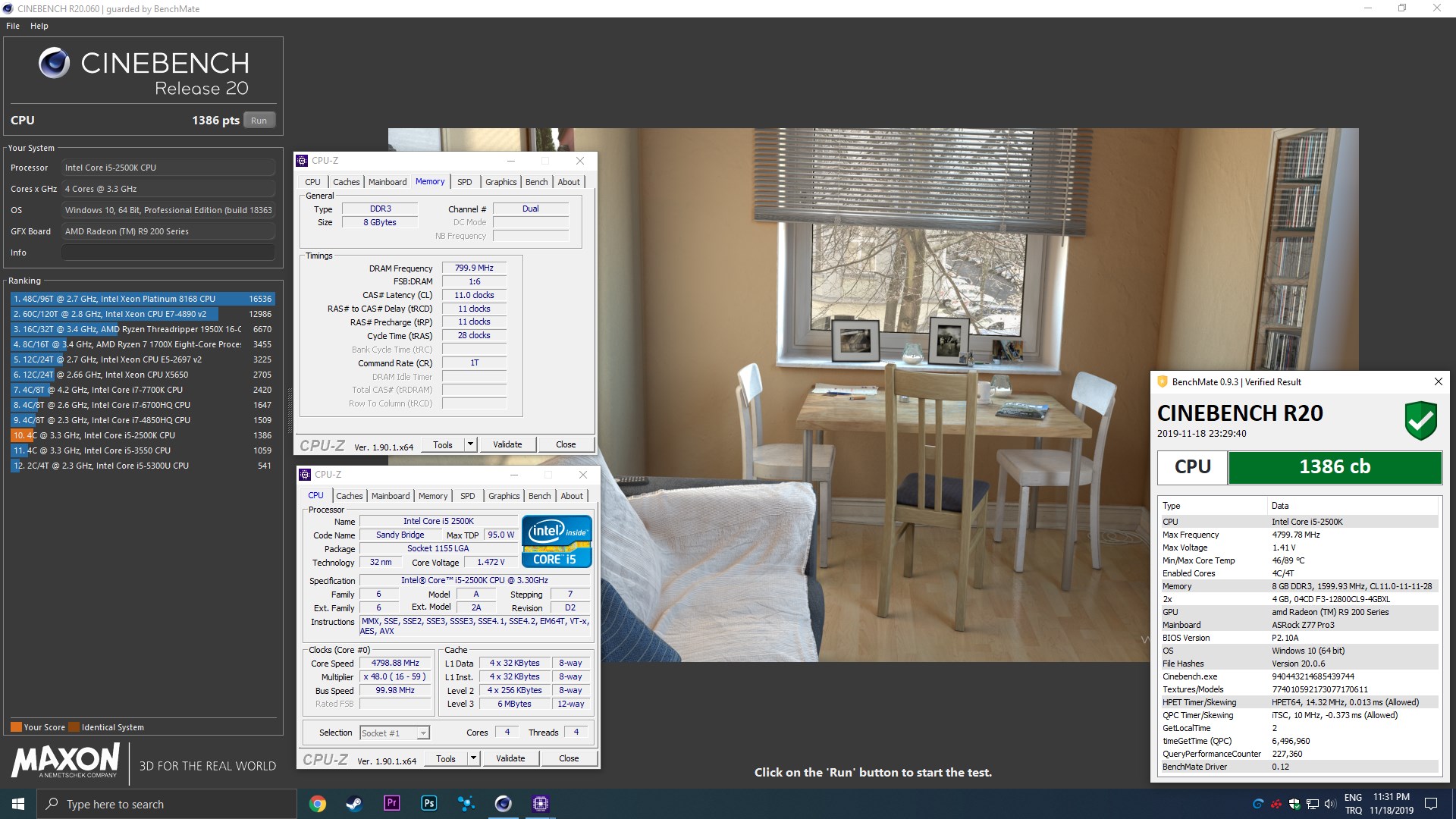Open Windows Security tray icon

(x=1294, y=804)
